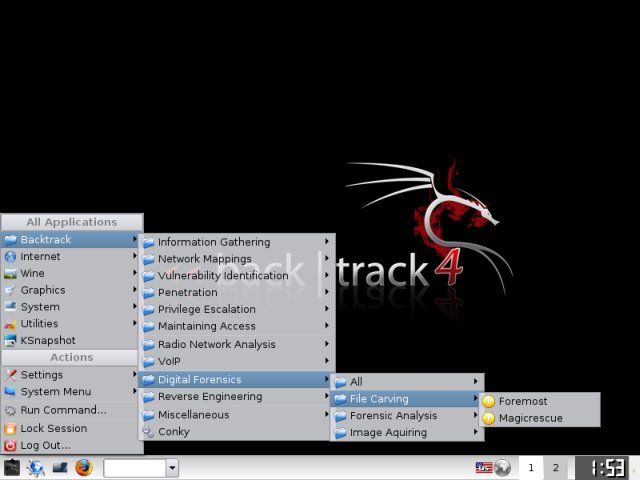The image size is (640, 480).
Task: Open the Reverse Engineering menu entry
Action: (237, 396)
